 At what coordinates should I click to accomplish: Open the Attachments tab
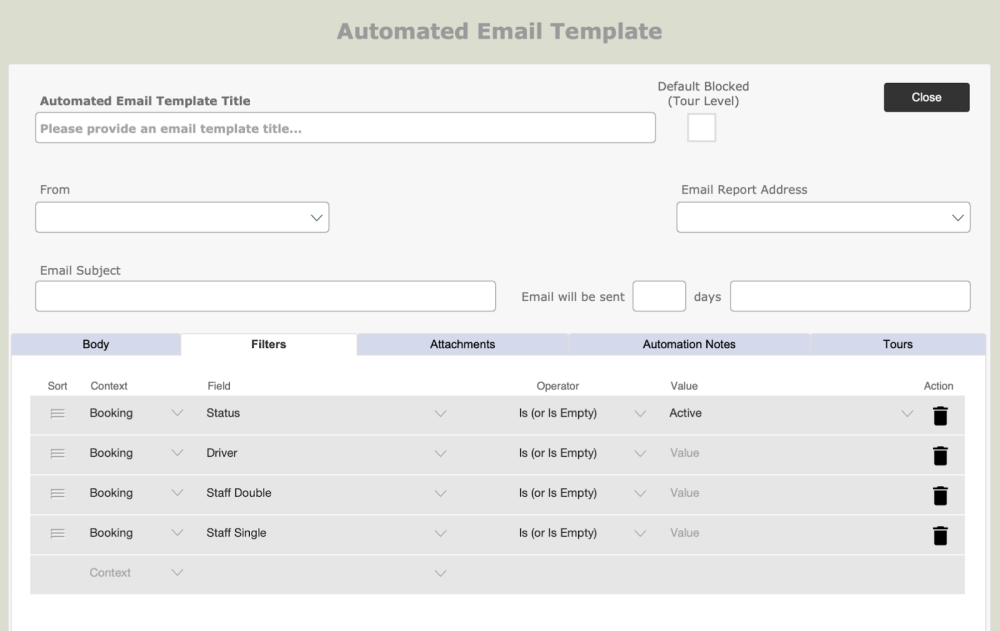point(462,344)
